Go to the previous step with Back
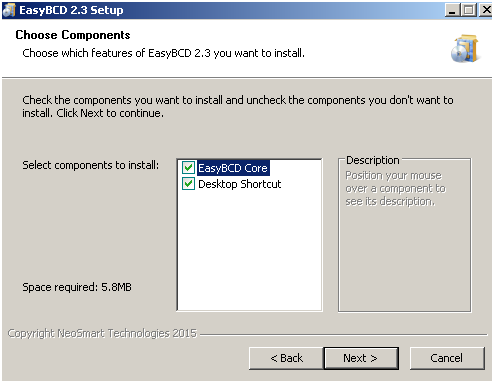The width and height of the screenshot is (494, 383). [x=286, y=358]
